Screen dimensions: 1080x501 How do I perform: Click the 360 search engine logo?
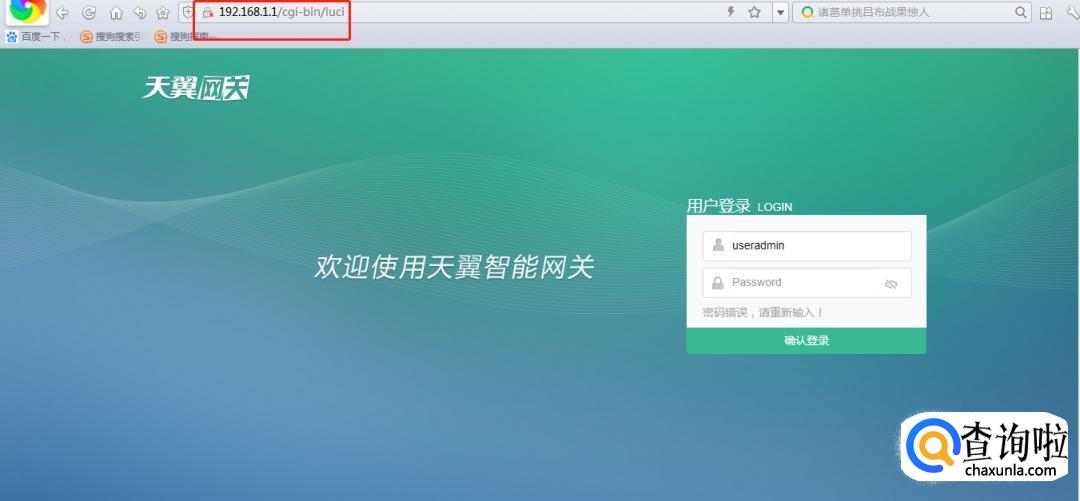tap(807, 12)
